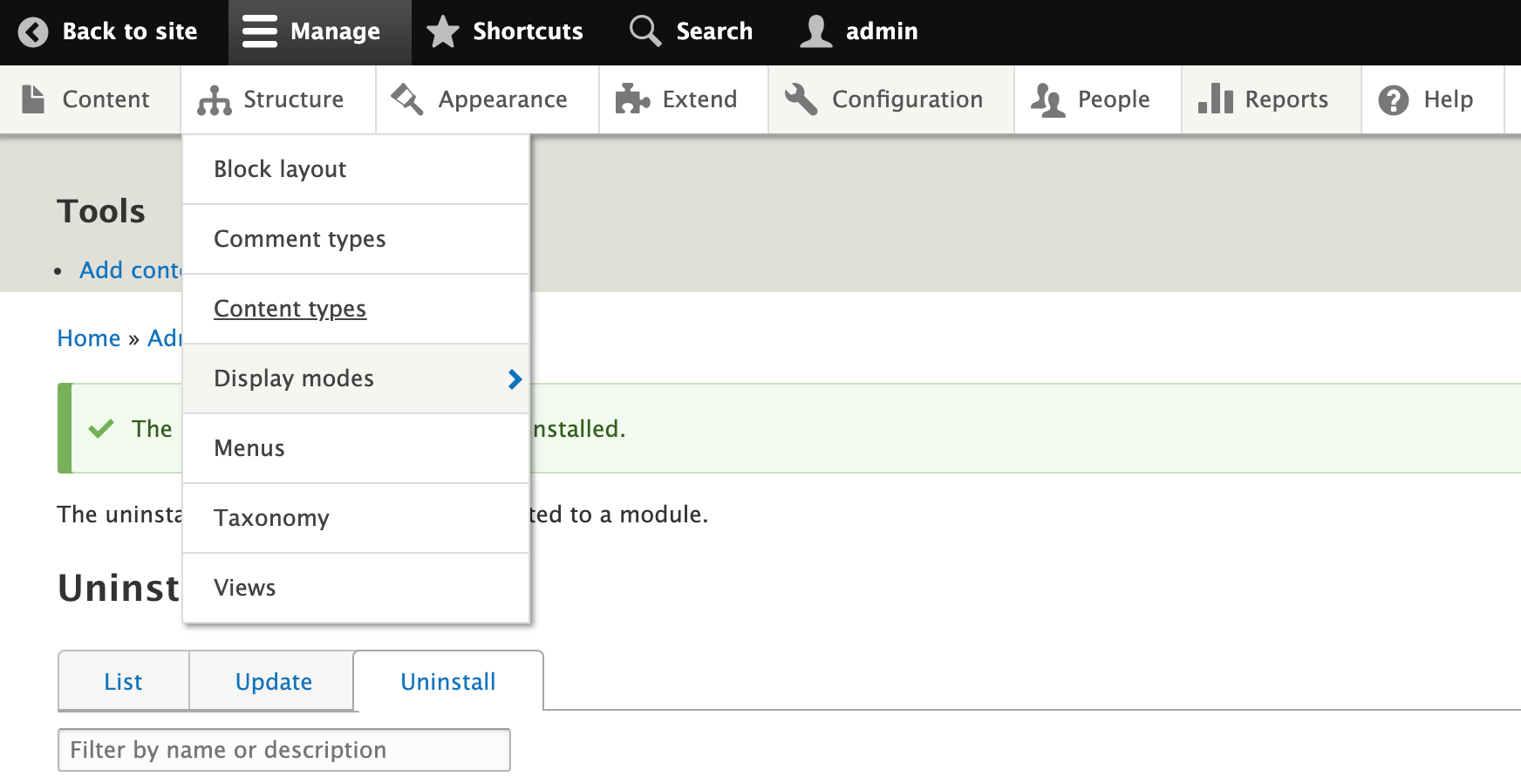Open Block layout from Structure menu
The image size is (1521, 784).
coord(356,169)
